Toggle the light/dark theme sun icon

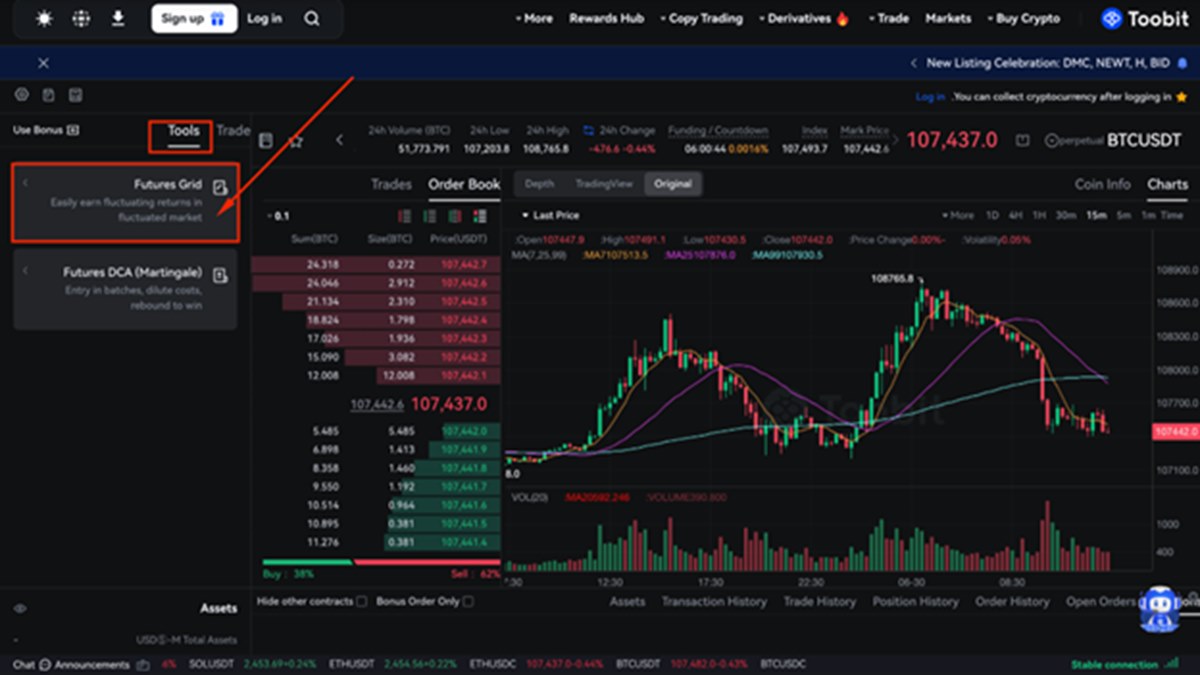[44, 18]
